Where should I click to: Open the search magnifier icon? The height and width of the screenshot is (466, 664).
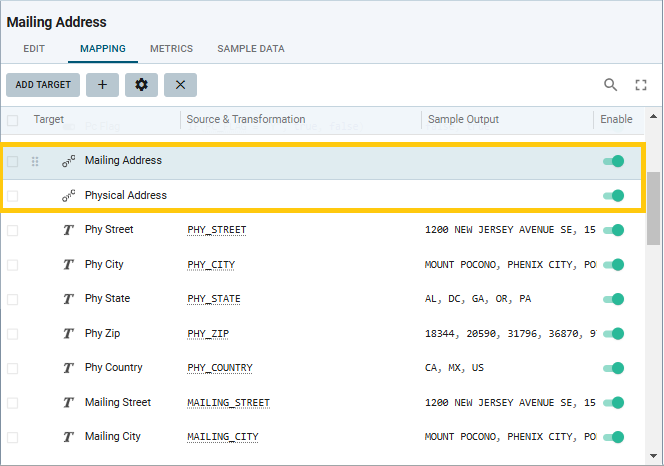pos(610,85)
